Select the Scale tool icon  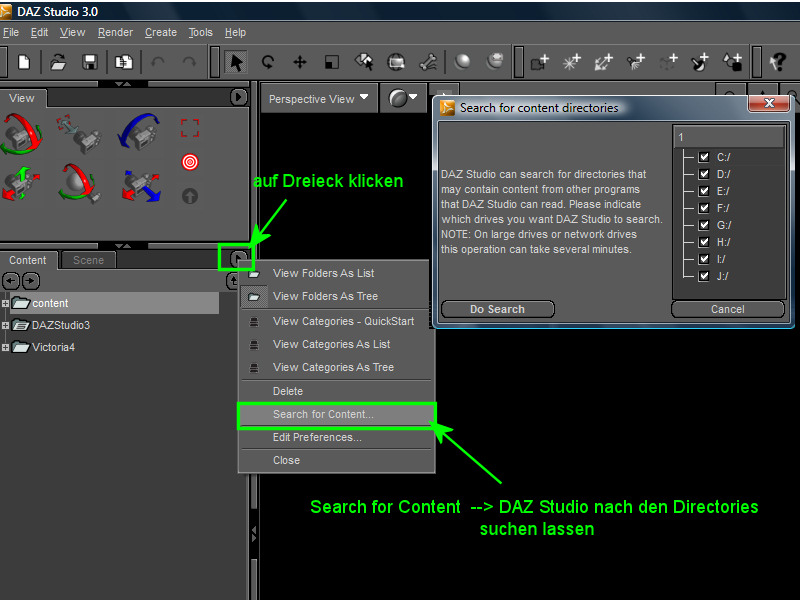pyautogui.click(x=332, y=62)
